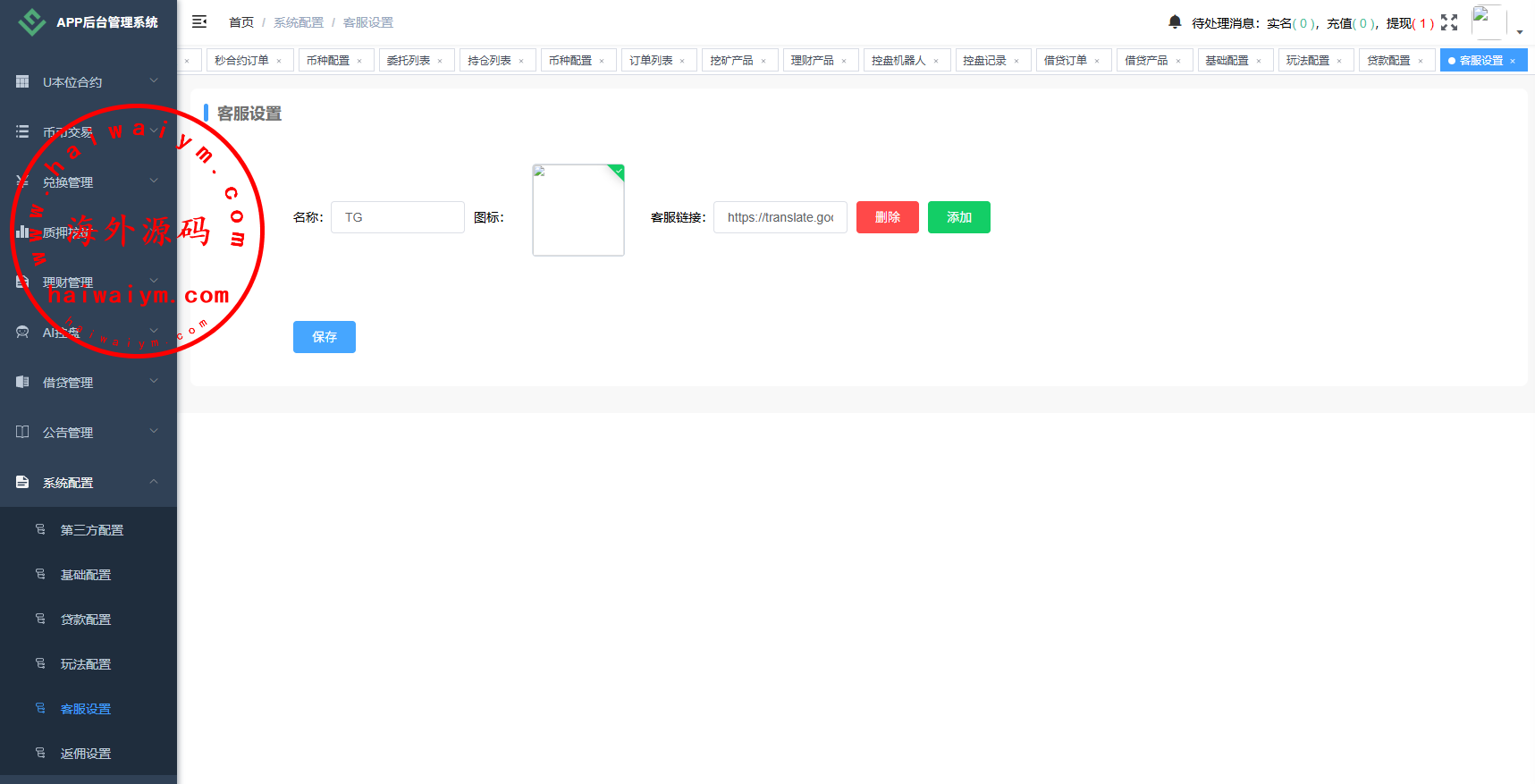Close the 贷款配置 tab with its x icon

tap(1421, 61)
